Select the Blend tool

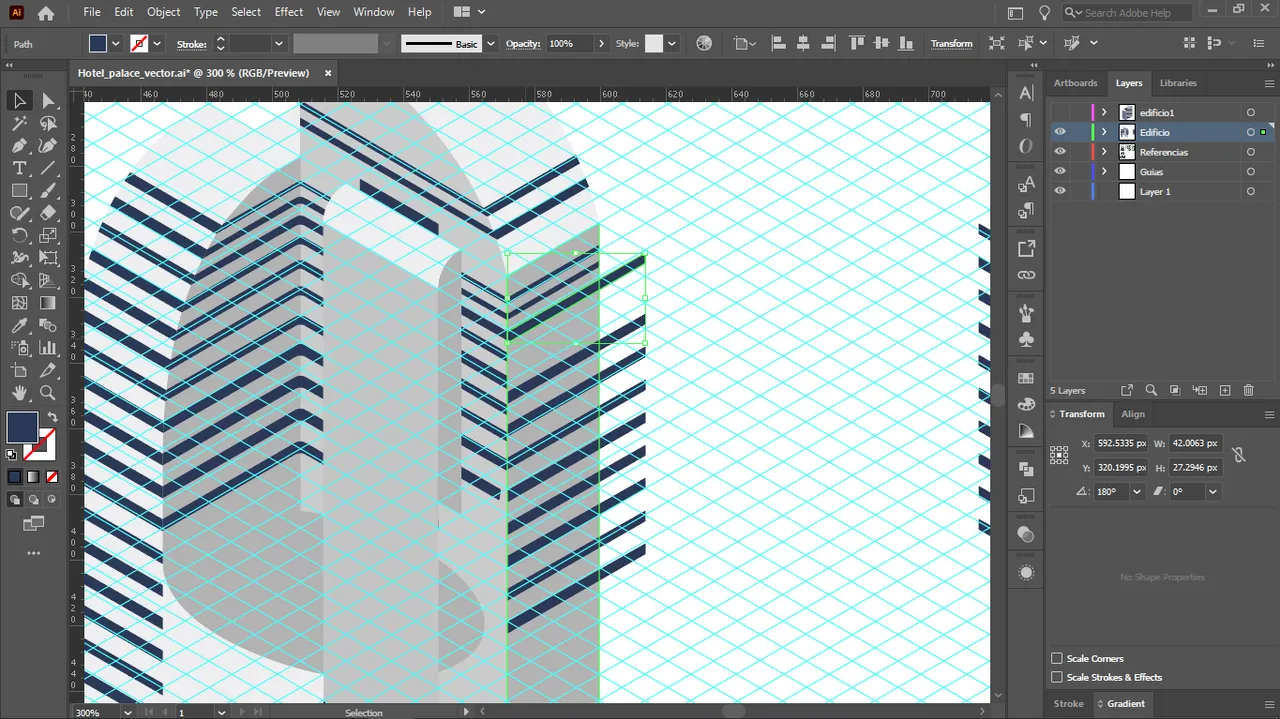coord(48,326)
